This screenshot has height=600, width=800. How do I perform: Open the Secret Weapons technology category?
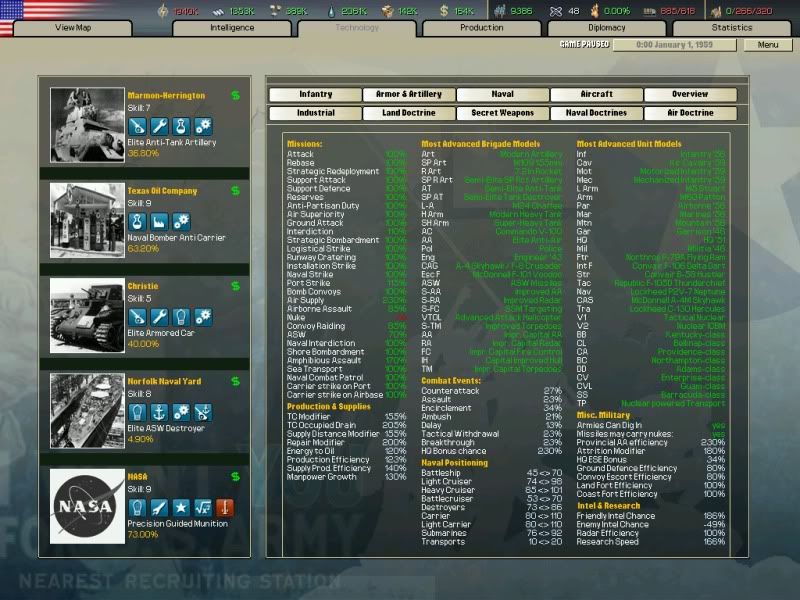501,113
